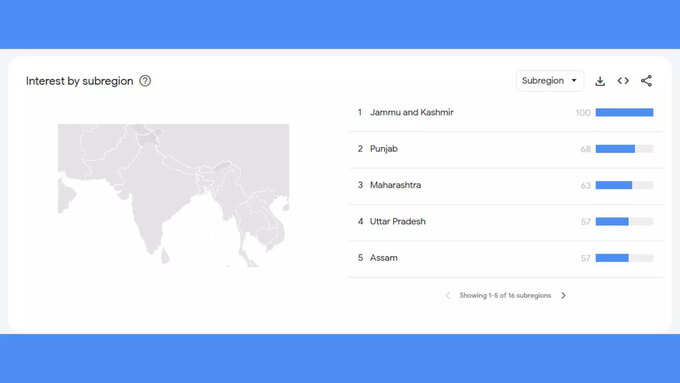Choose Uttar Pradesh from the rankings

click(x=506, y=222)
